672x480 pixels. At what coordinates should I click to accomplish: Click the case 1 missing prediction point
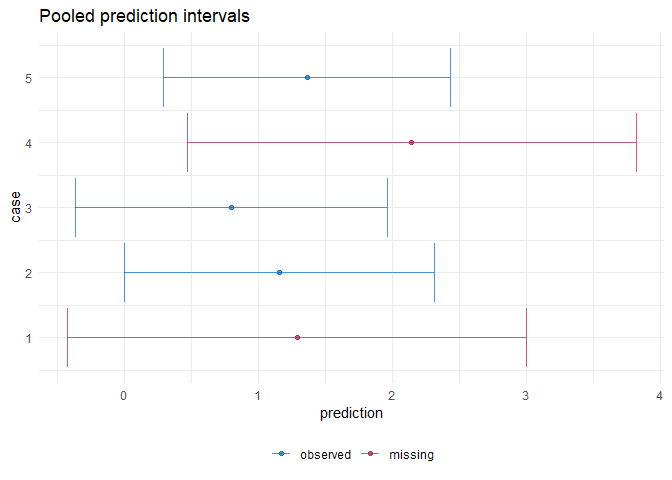pos(297,337)
